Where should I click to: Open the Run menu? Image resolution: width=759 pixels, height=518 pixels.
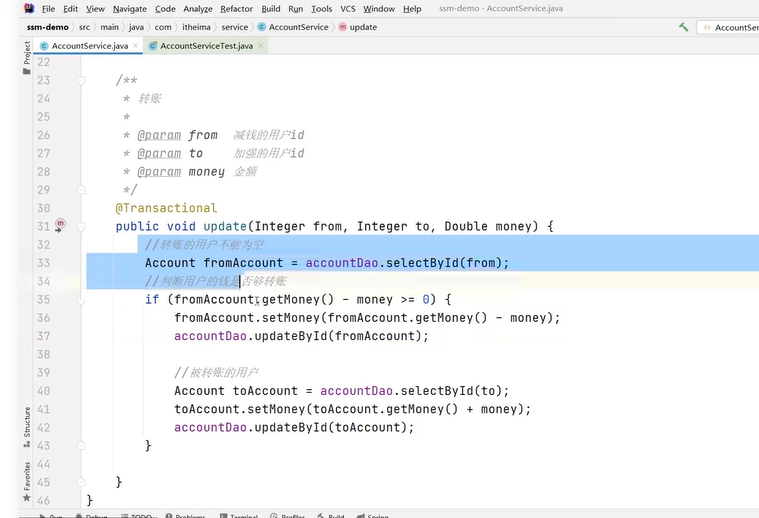295,9
